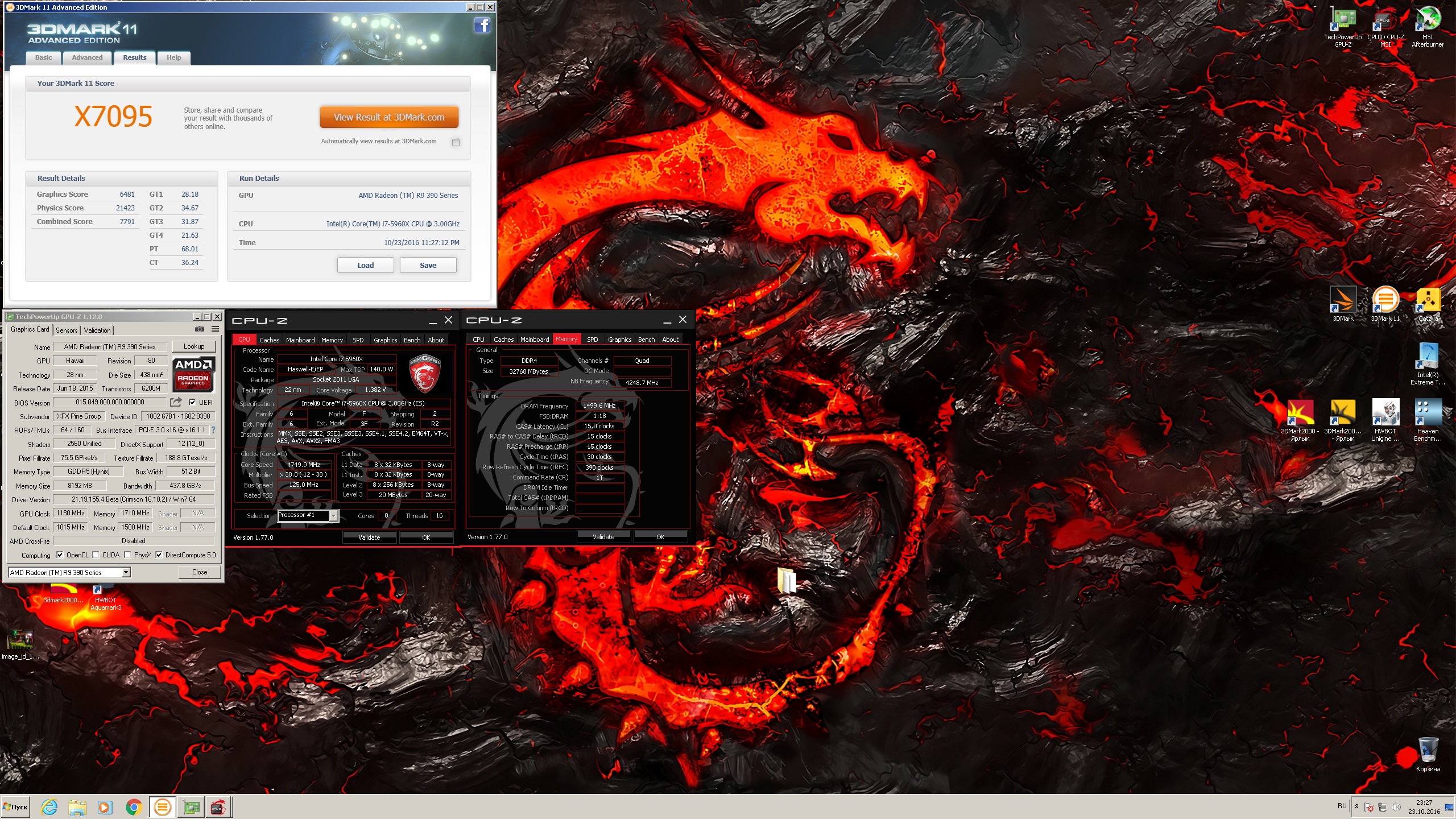Viewport: 1456px width, 819px height.
Task: Click GPU-Z screenshot camera icon
Action: click(200, 329)
